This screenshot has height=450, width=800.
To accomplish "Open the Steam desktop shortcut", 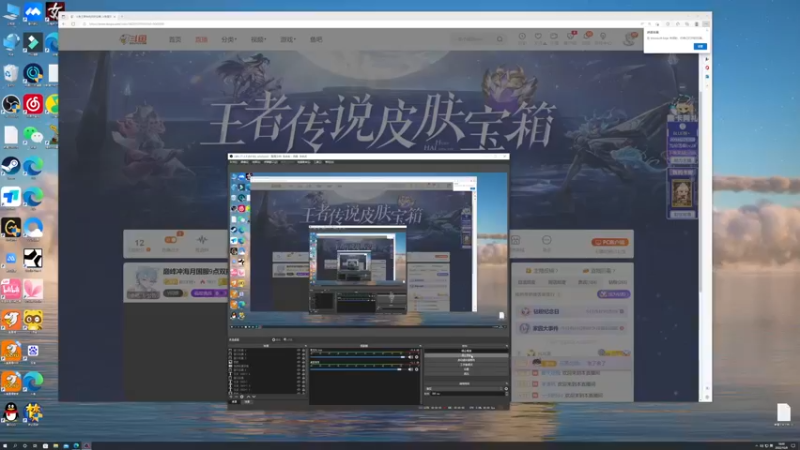I will pyautogui.click(x=11, y=166).
